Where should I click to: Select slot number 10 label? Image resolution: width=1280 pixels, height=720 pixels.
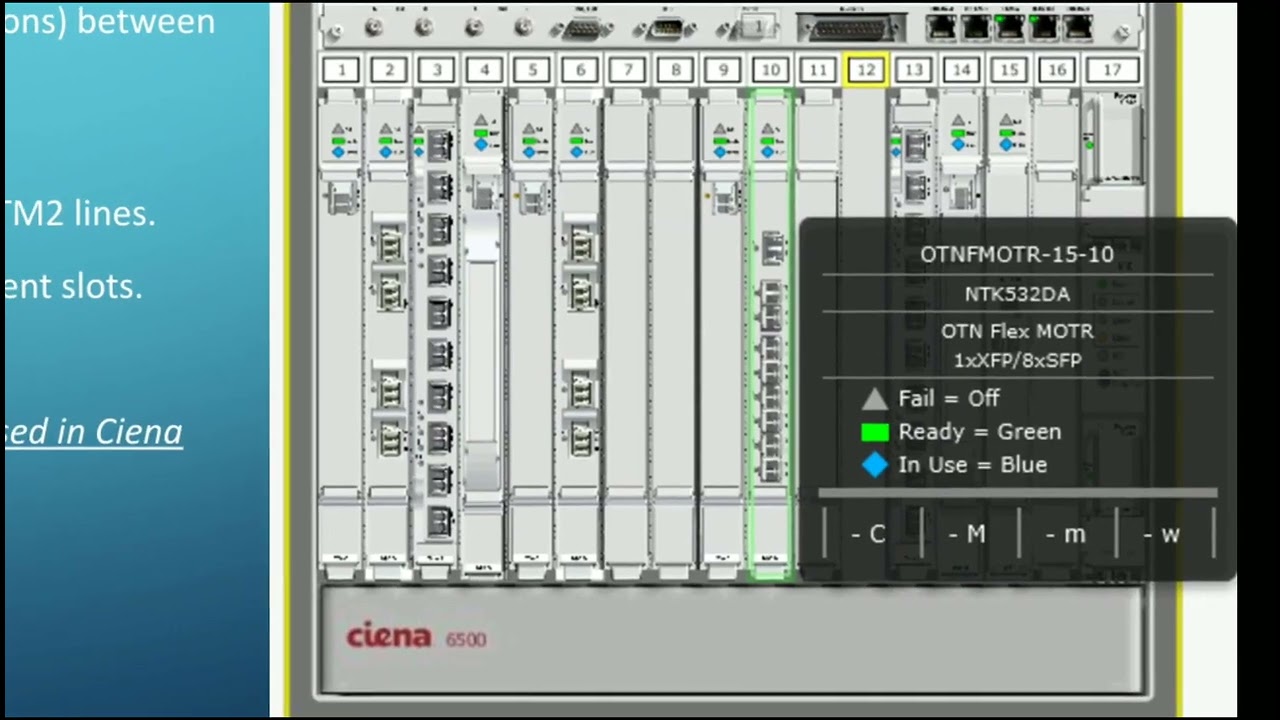point(770,70)
